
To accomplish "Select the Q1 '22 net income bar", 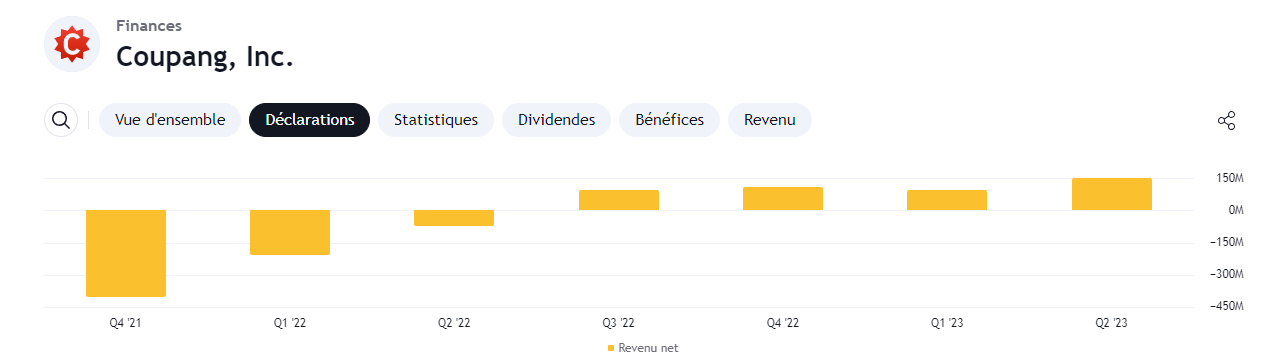I will click(290, 232).
